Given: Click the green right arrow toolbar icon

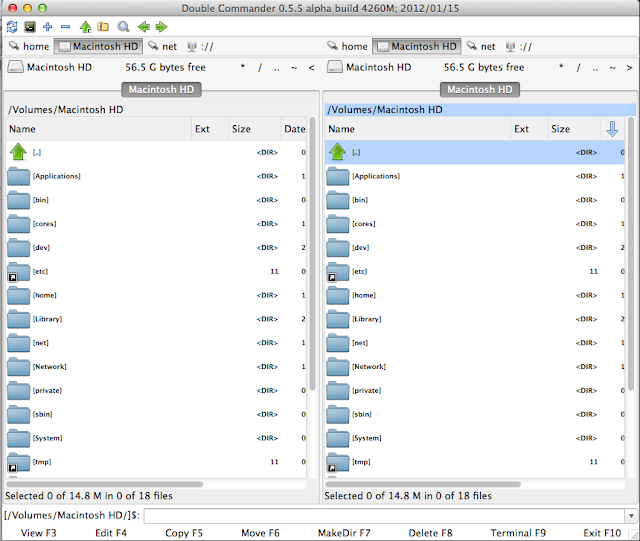Looking at the screenshot, I should (x=160, y=26).
